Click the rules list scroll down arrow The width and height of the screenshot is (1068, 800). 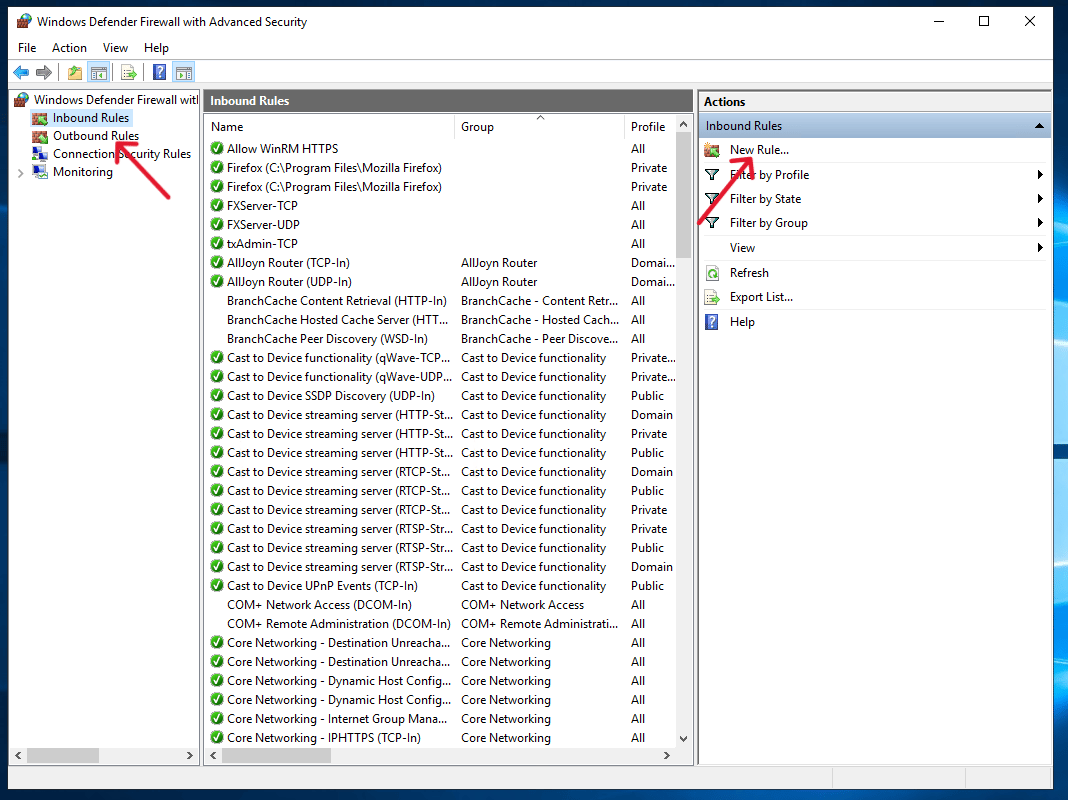683,739
